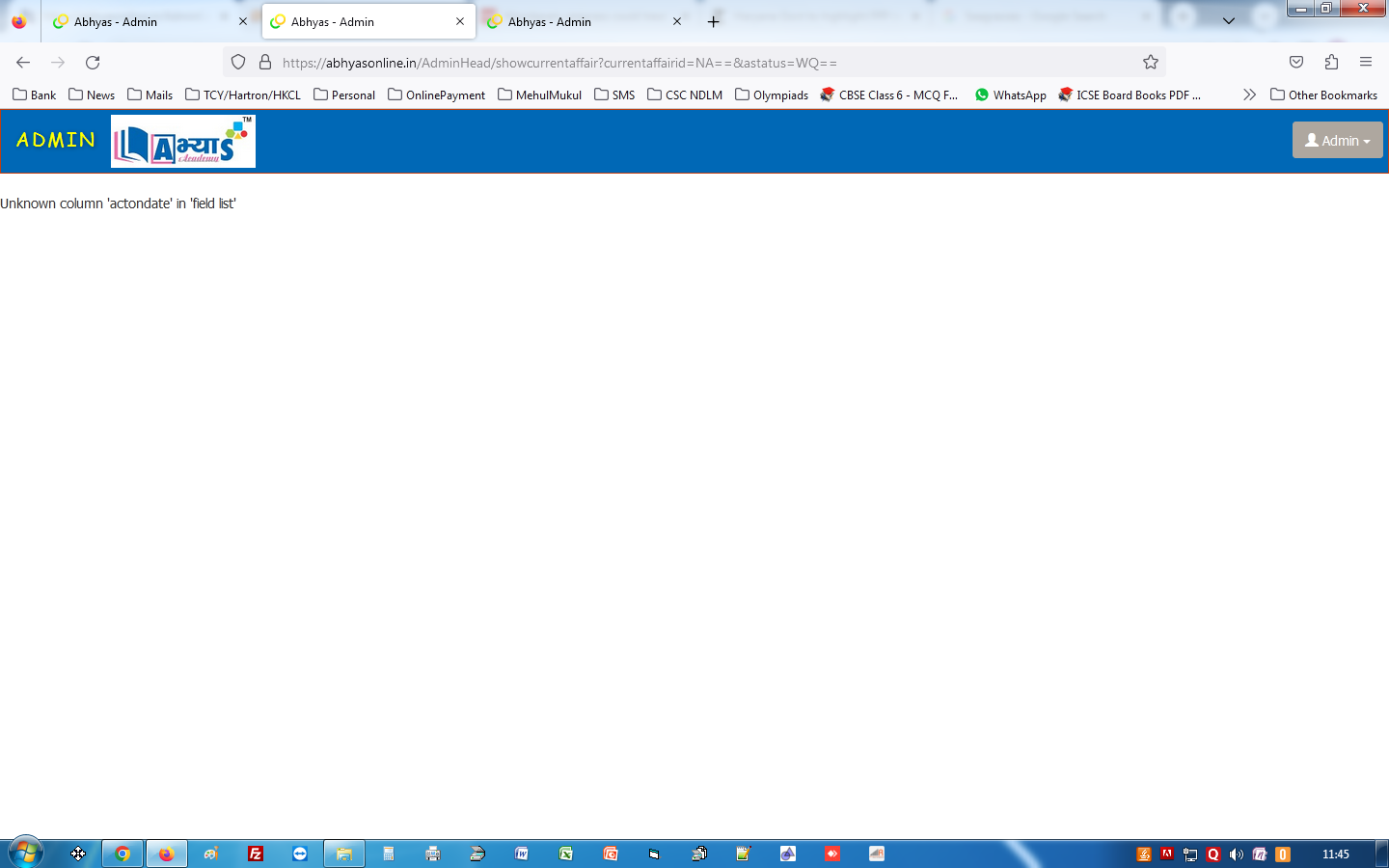Launch FileZilla from the taskbar
Viewport: 1389px width, 868px height.
[x=256, y=854]
